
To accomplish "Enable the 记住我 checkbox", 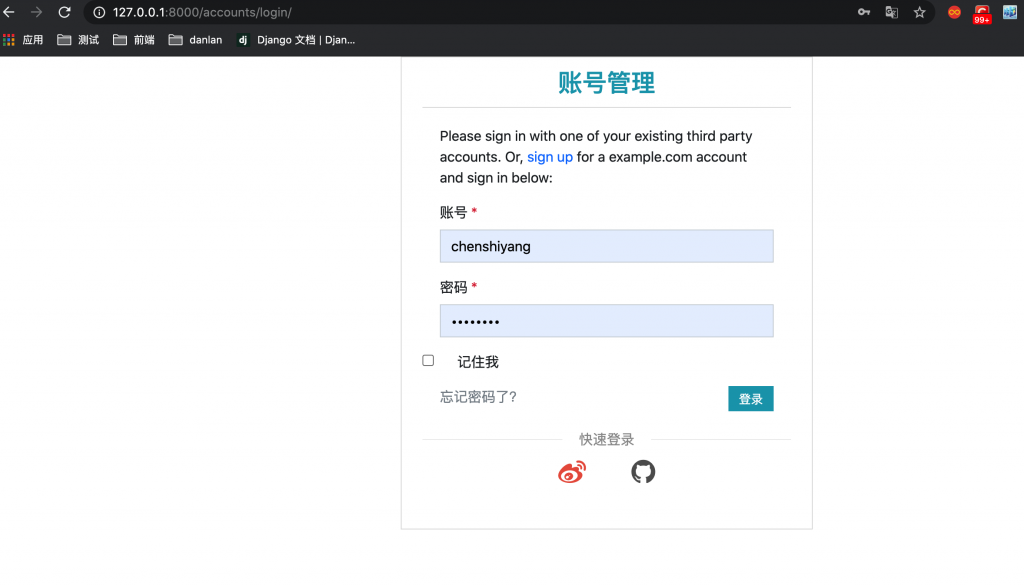I will tap(428, 360).
